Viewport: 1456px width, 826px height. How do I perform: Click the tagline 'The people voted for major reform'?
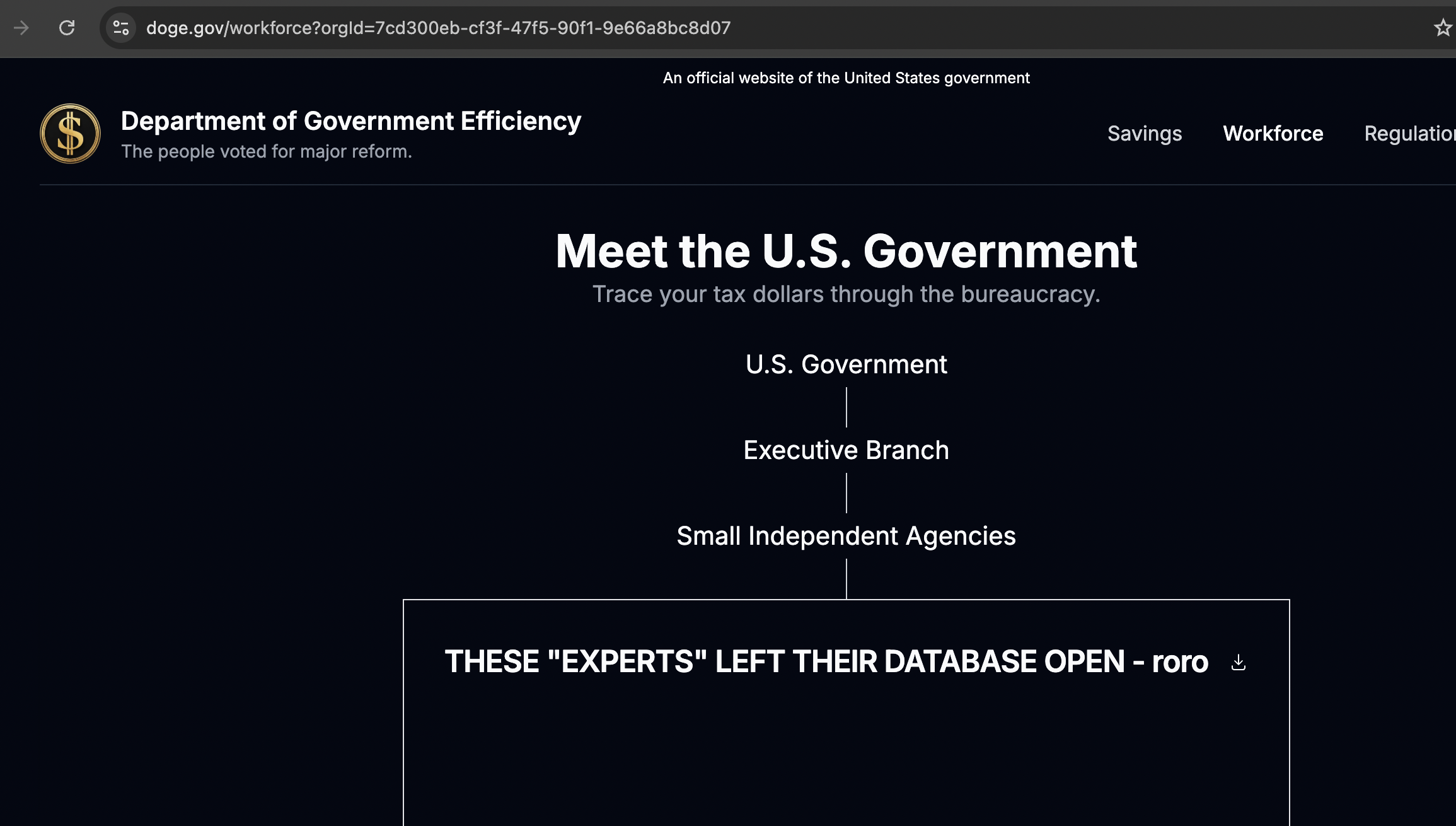coord(267,151)
